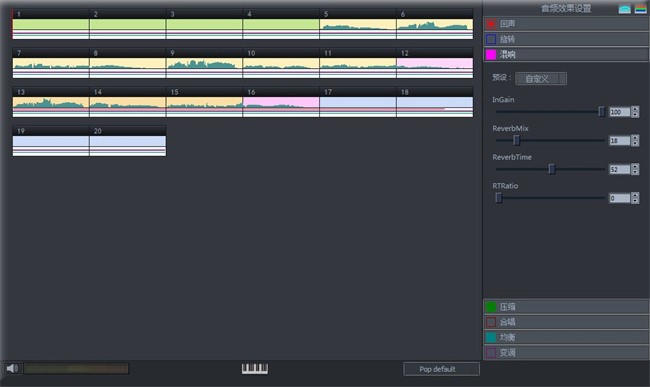Expand the 压缩 effect section

coord(566,307)
